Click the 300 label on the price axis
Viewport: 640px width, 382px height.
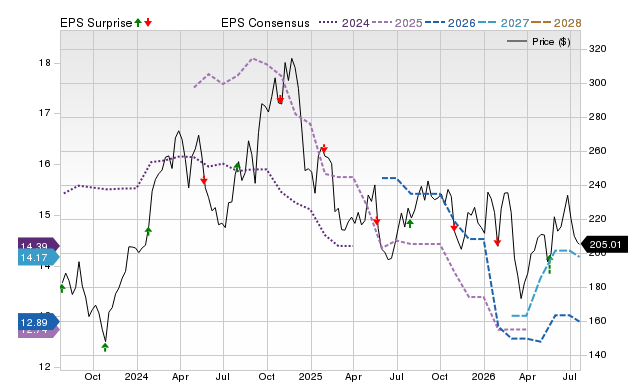598,83
